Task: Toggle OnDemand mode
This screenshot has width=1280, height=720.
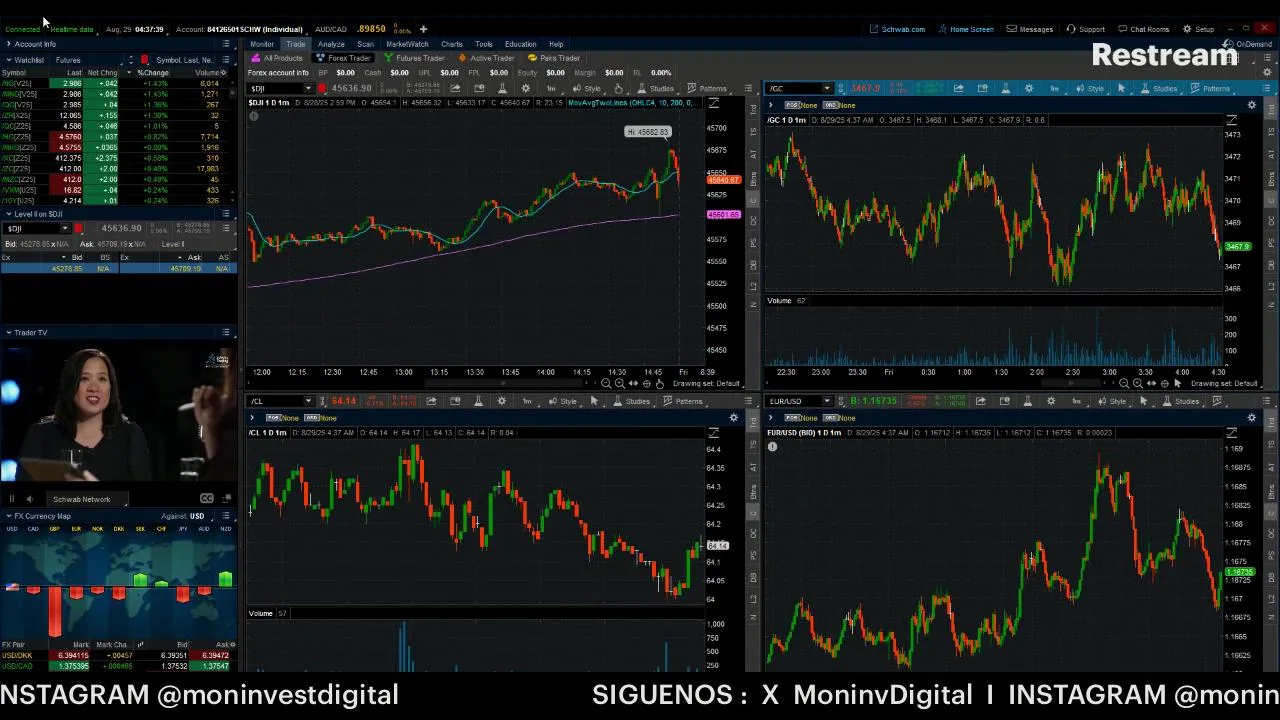Action: coord(1249,44)
